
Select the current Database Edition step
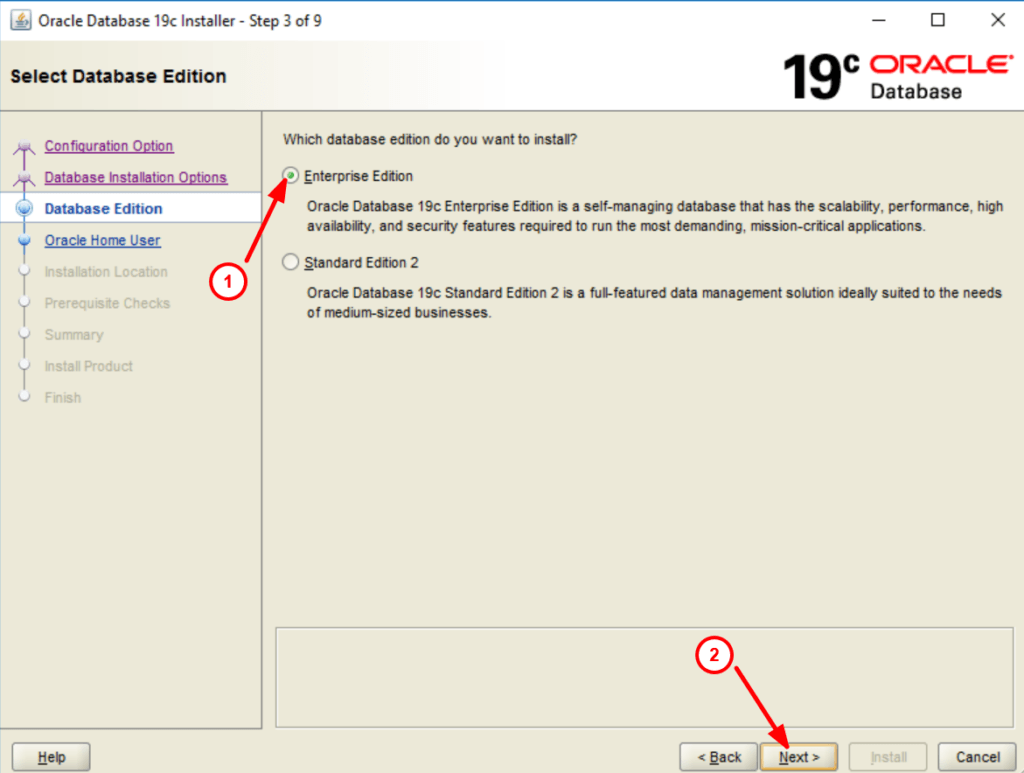104,208
